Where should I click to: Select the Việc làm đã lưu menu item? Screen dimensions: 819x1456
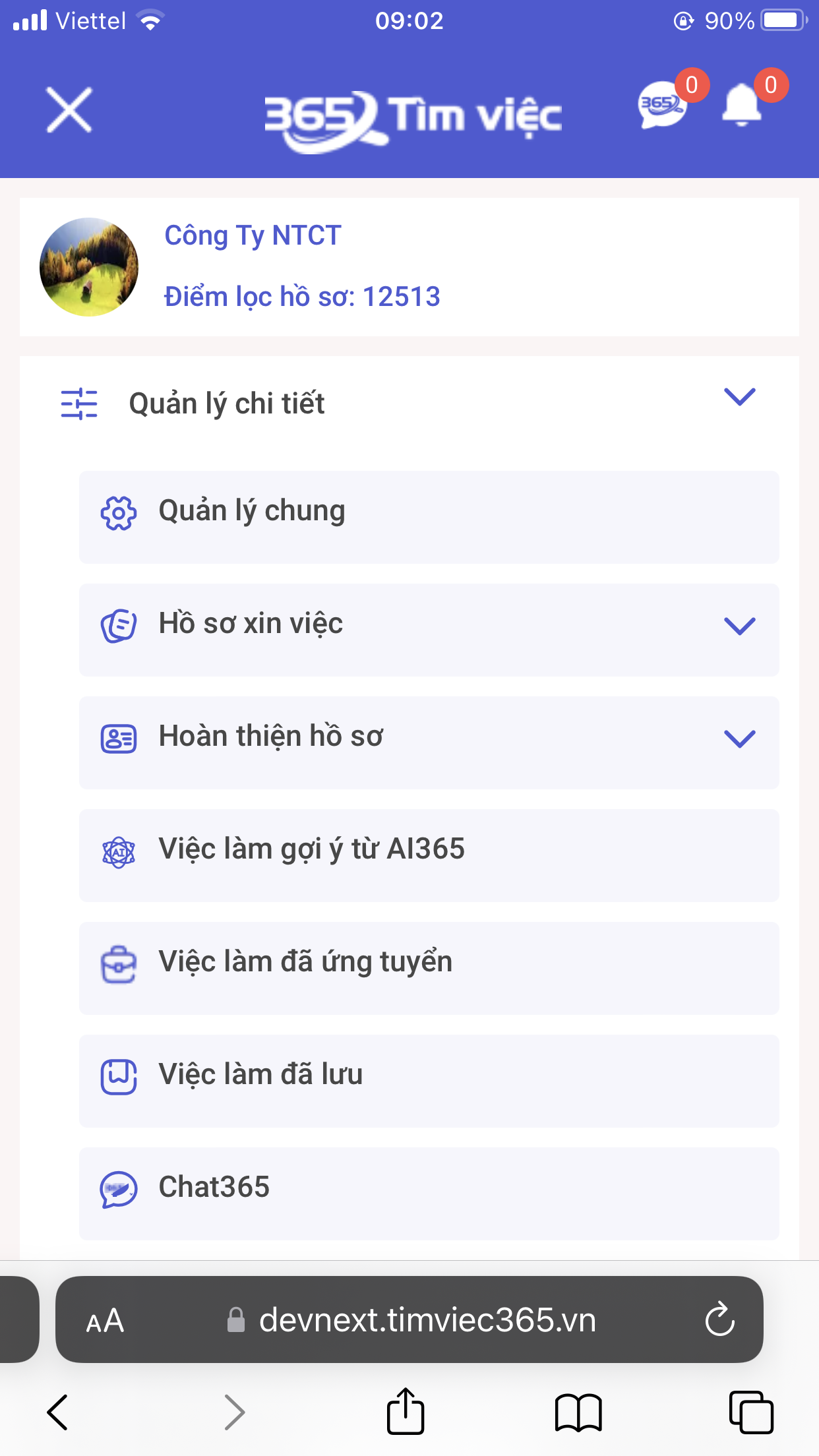tap(429, 1081)
